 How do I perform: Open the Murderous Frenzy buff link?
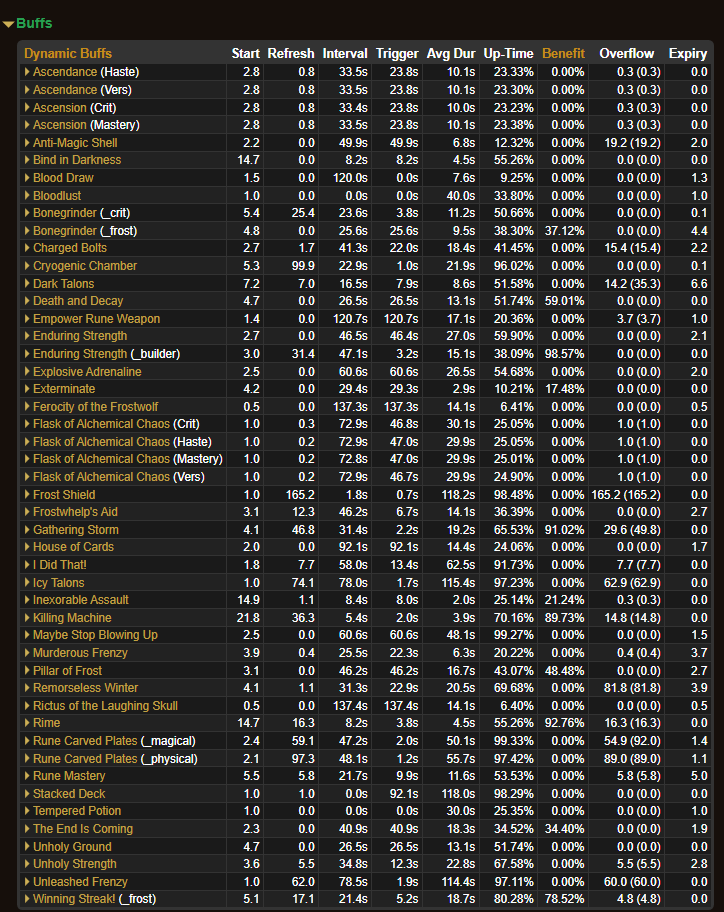point(80,653)
